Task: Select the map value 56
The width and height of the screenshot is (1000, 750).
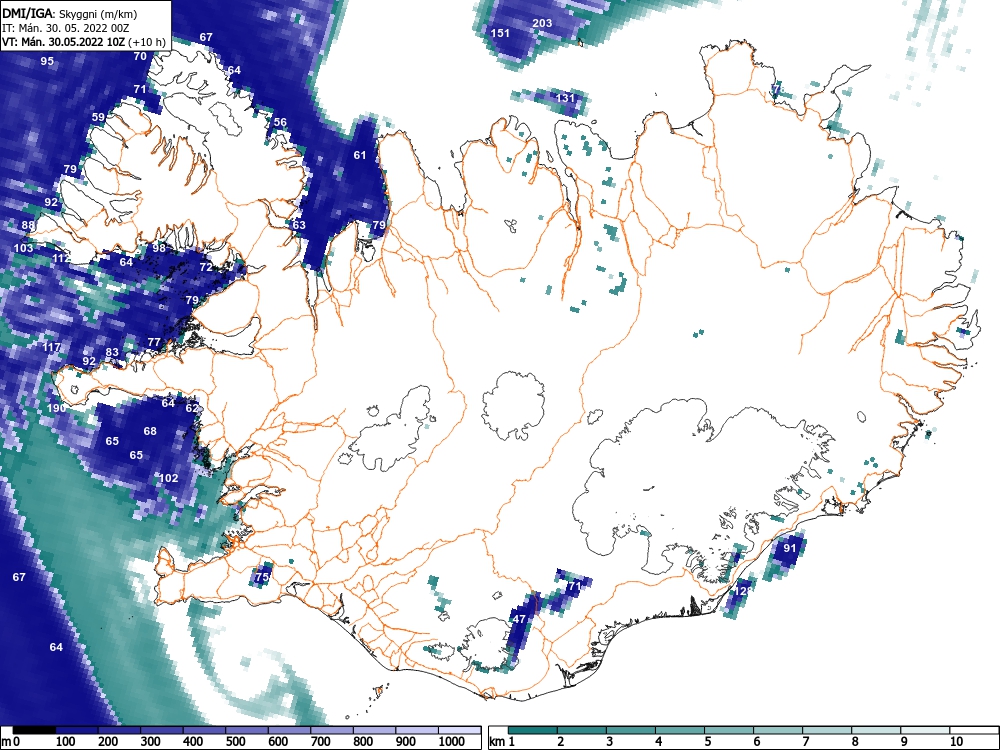Action: 280,122
